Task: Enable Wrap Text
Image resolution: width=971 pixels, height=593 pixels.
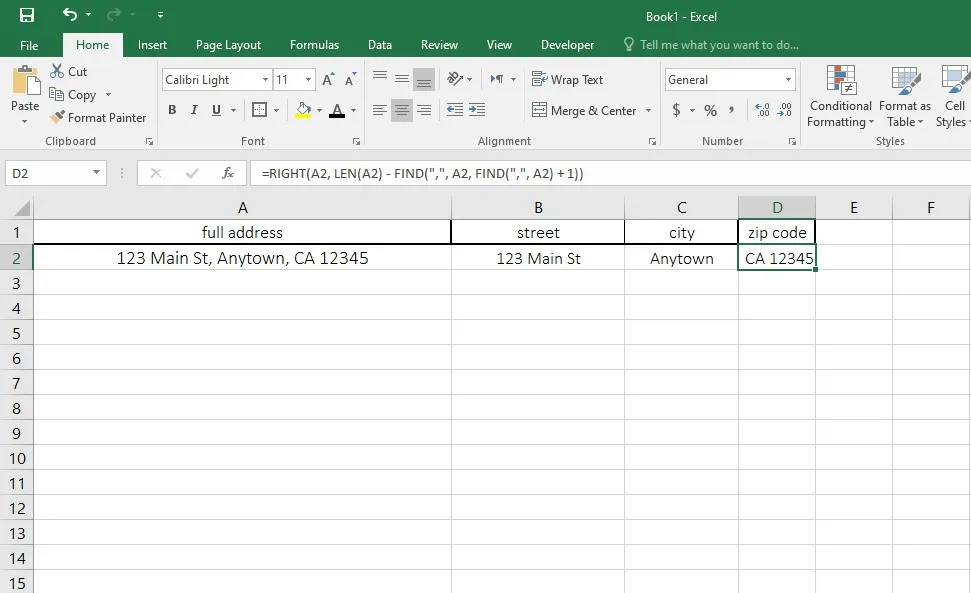Action: point(567,79)
